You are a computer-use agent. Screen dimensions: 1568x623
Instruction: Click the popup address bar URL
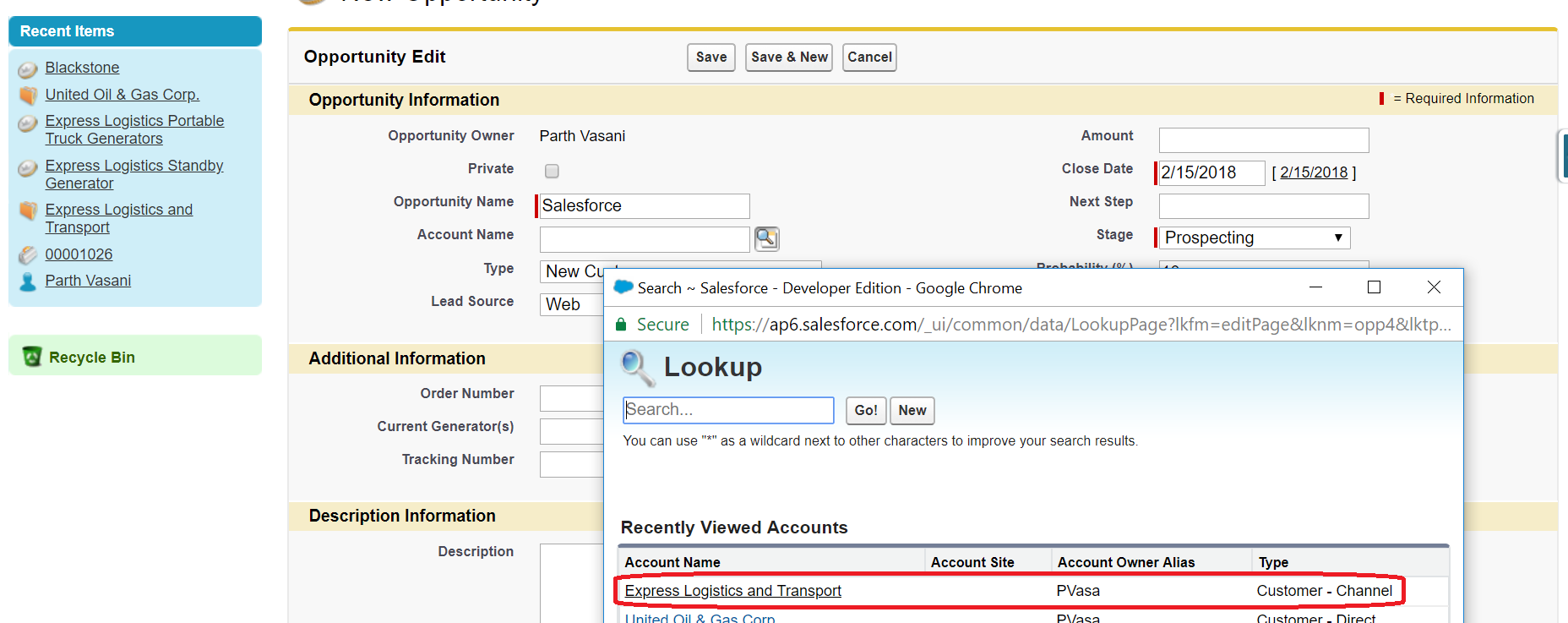coord(1081,325)
